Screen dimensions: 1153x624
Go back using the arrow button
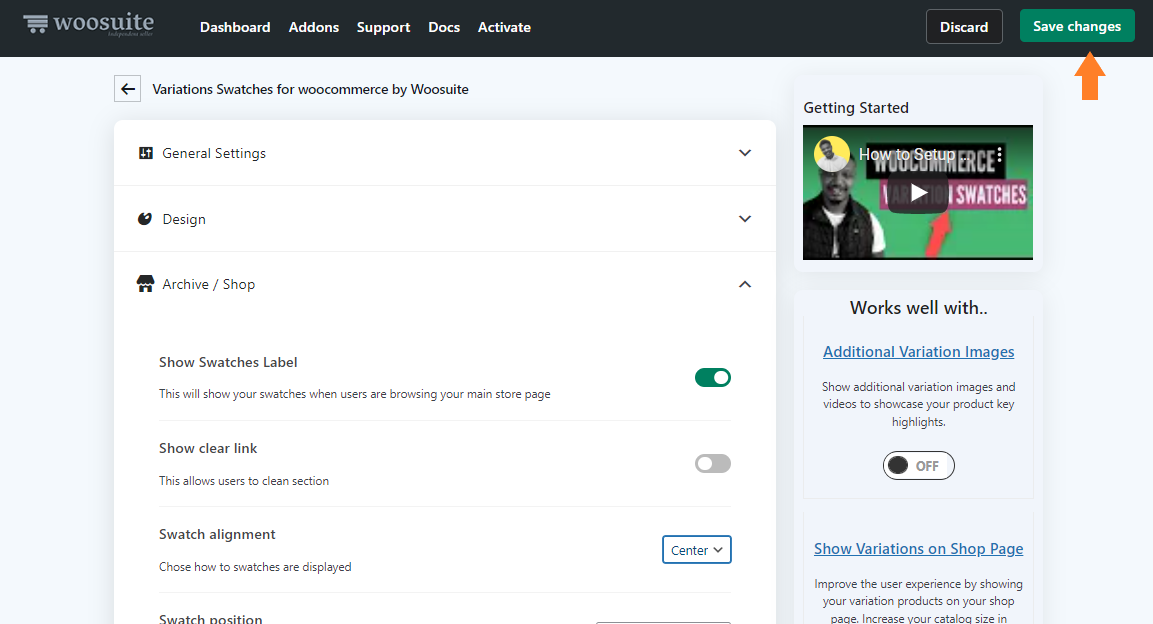(128, 89)
